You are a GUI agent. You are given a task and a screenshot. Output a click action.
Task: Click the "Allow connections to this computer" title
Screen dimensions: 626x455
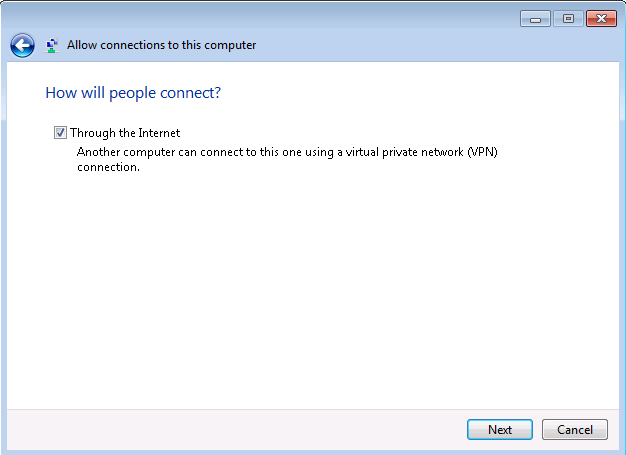[x=161, y=45]
